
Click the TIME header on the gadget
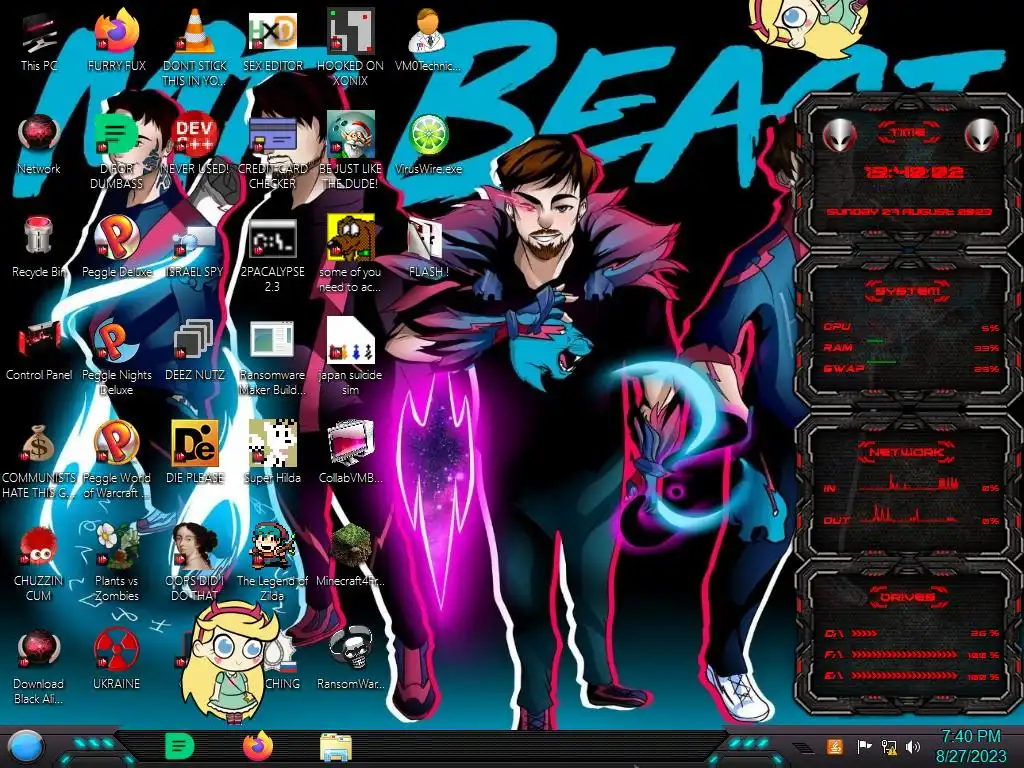coord(908,133)
